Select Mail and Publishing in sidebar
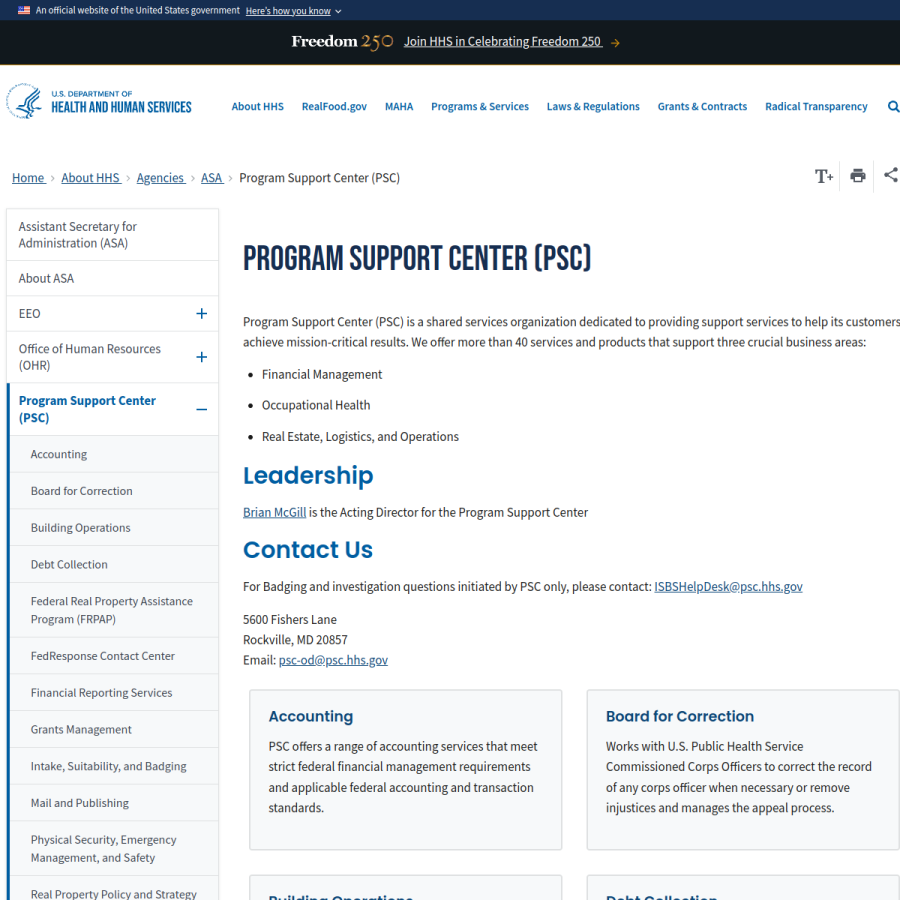Image resolution: width=900 pixels, height=900 pixels. tap(114, 803)
